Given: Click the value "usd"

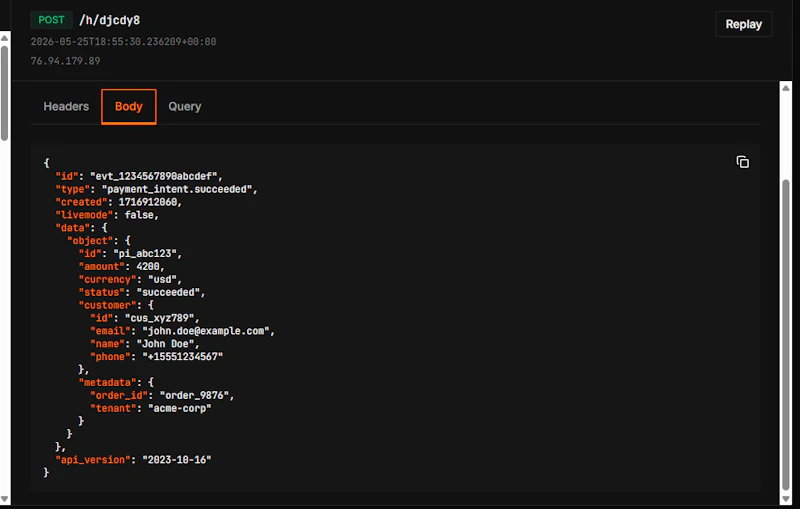Looking at the screenshot, I should tap(164, 279).
